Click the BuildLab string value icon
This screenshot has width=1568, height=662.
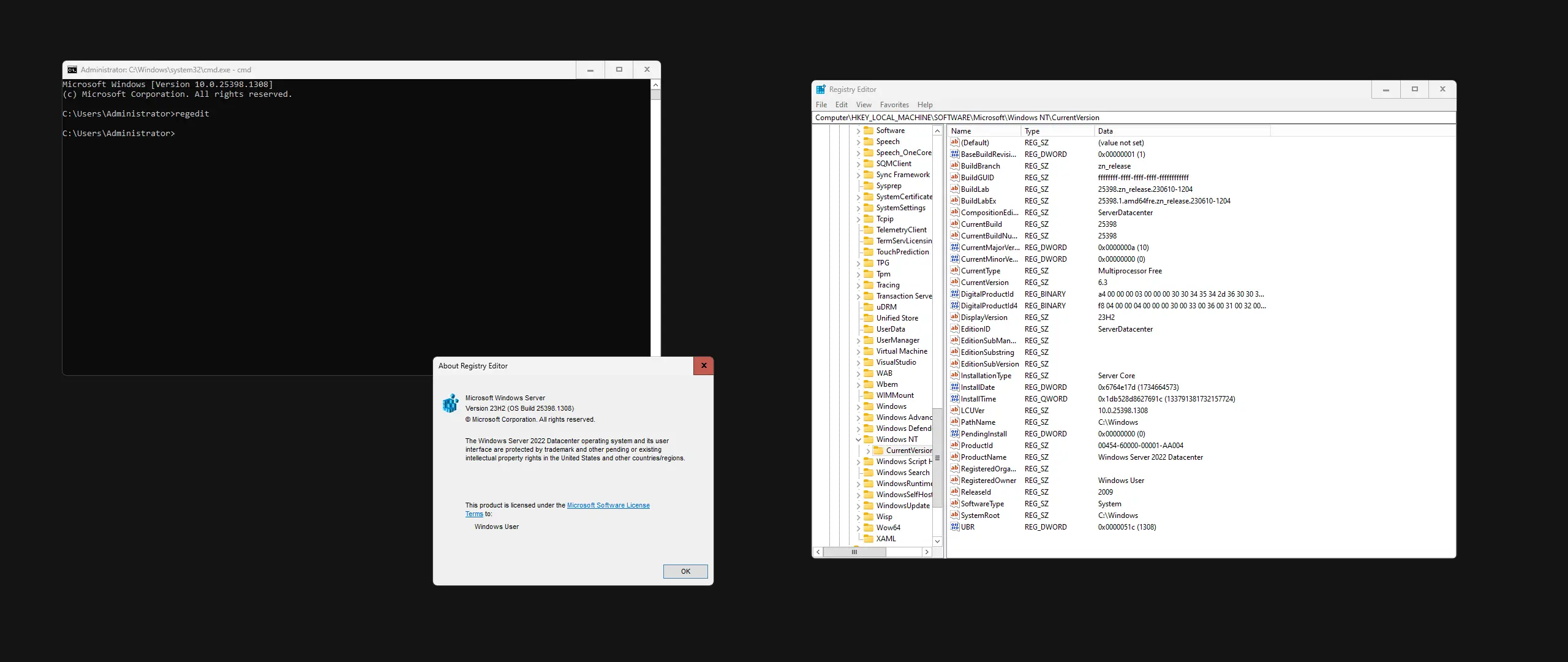tap(954, 189)
